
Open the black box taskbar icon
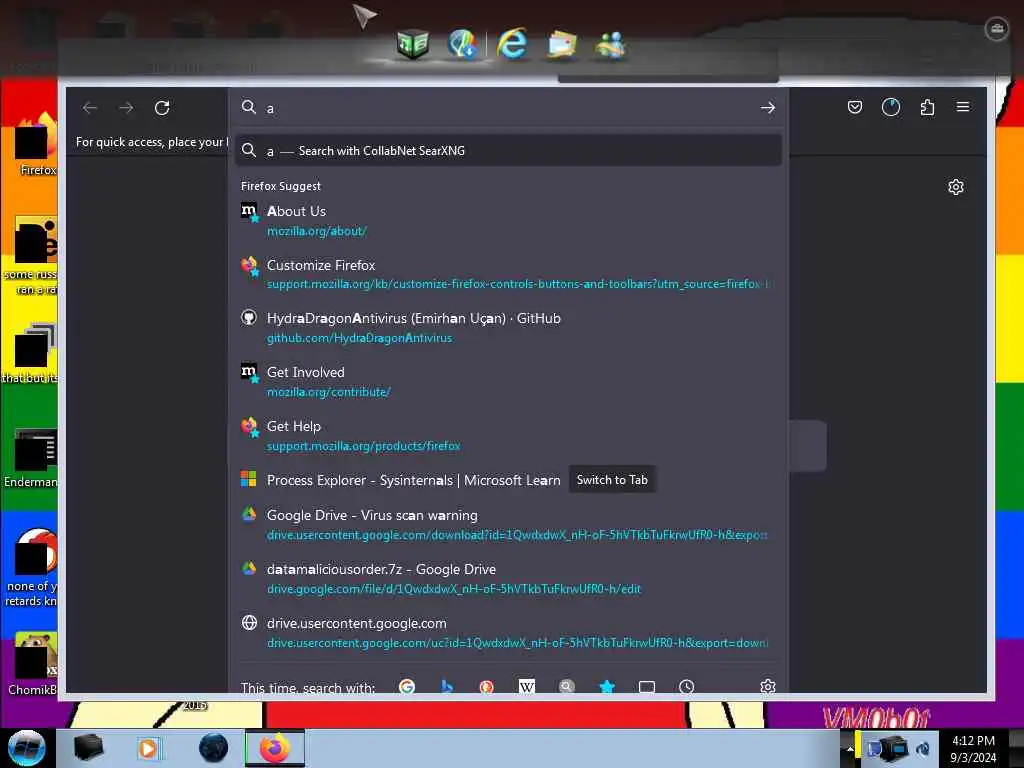tap(88, 748)
